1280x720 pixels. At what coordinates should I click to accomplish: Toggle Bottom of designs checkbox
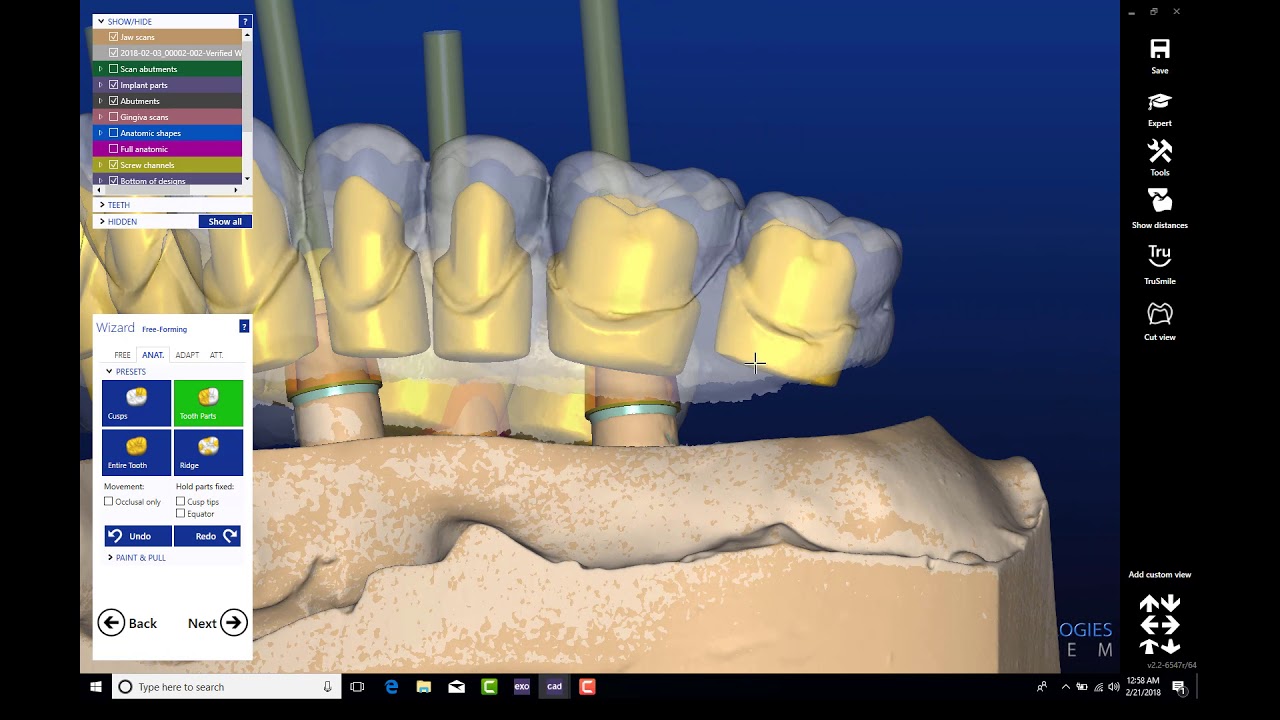(x=113, y=181)
